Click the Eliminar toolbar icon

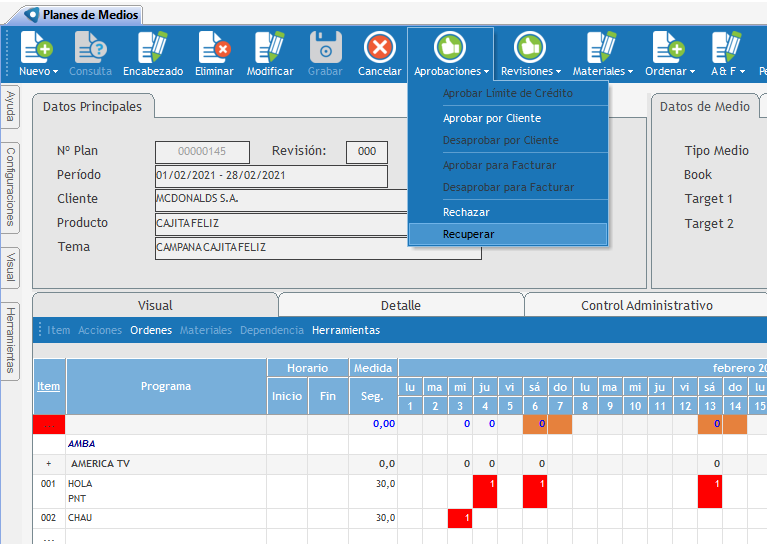pos(213,47)
